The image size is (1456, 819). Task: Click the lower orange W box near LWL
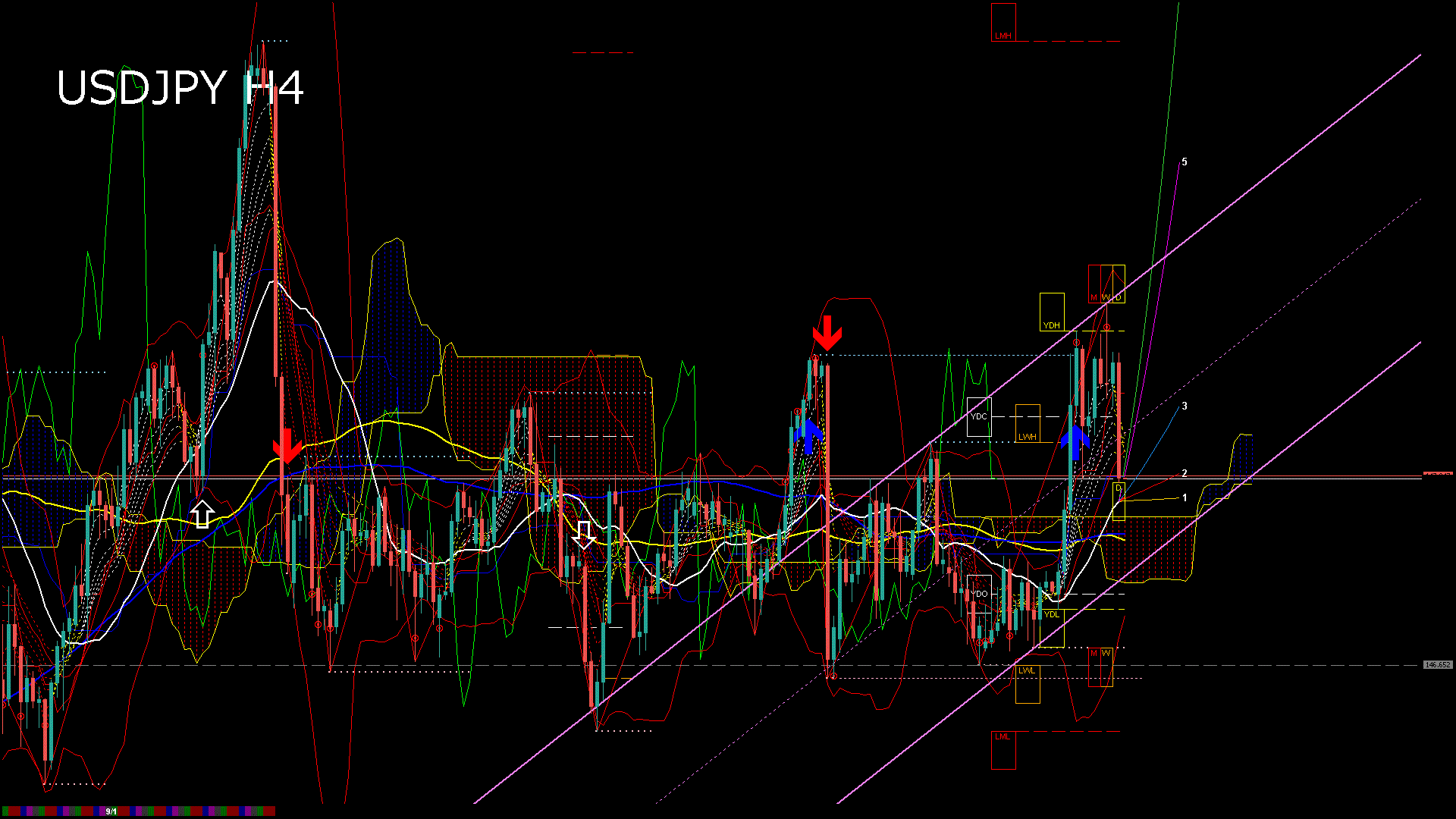click(x=1106, y=667)
